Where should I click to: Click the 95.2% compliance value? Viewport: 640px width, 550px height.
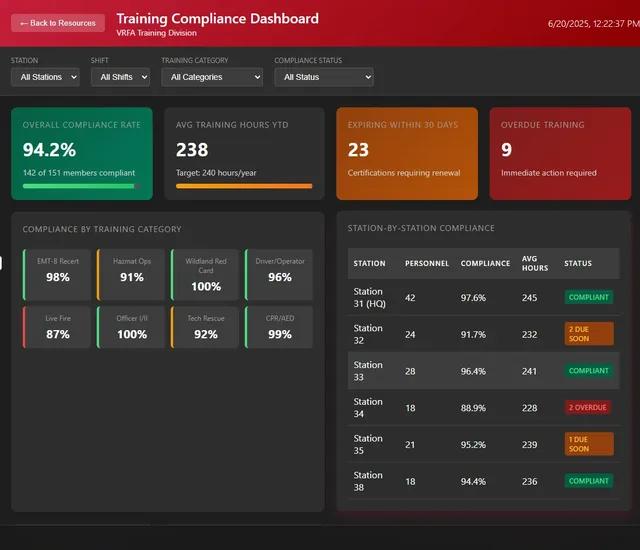473,445
